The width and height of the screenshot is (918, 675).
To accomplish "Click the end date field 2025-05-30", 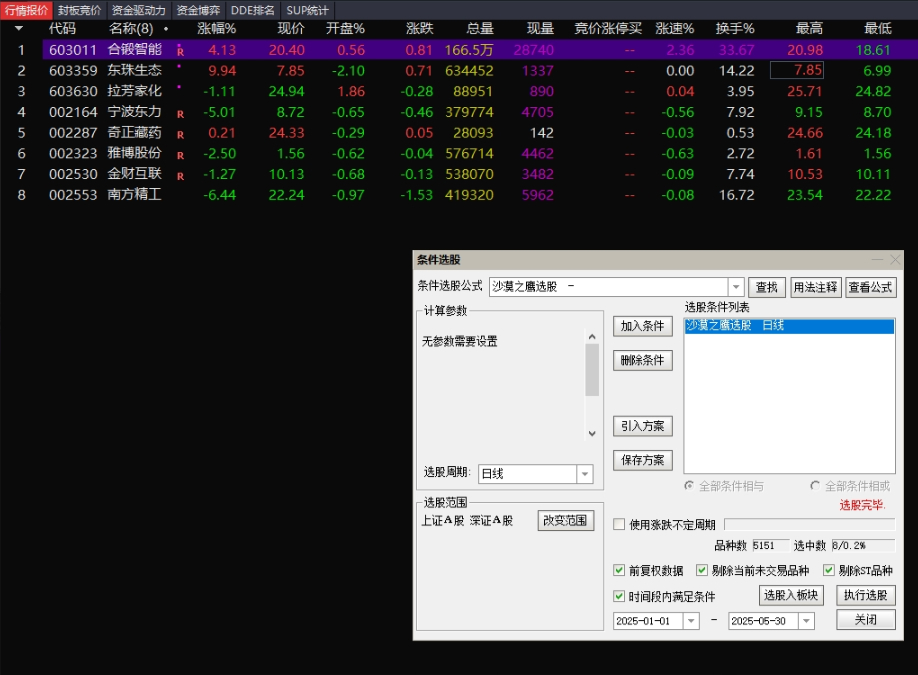I will (x=763, y=621).
